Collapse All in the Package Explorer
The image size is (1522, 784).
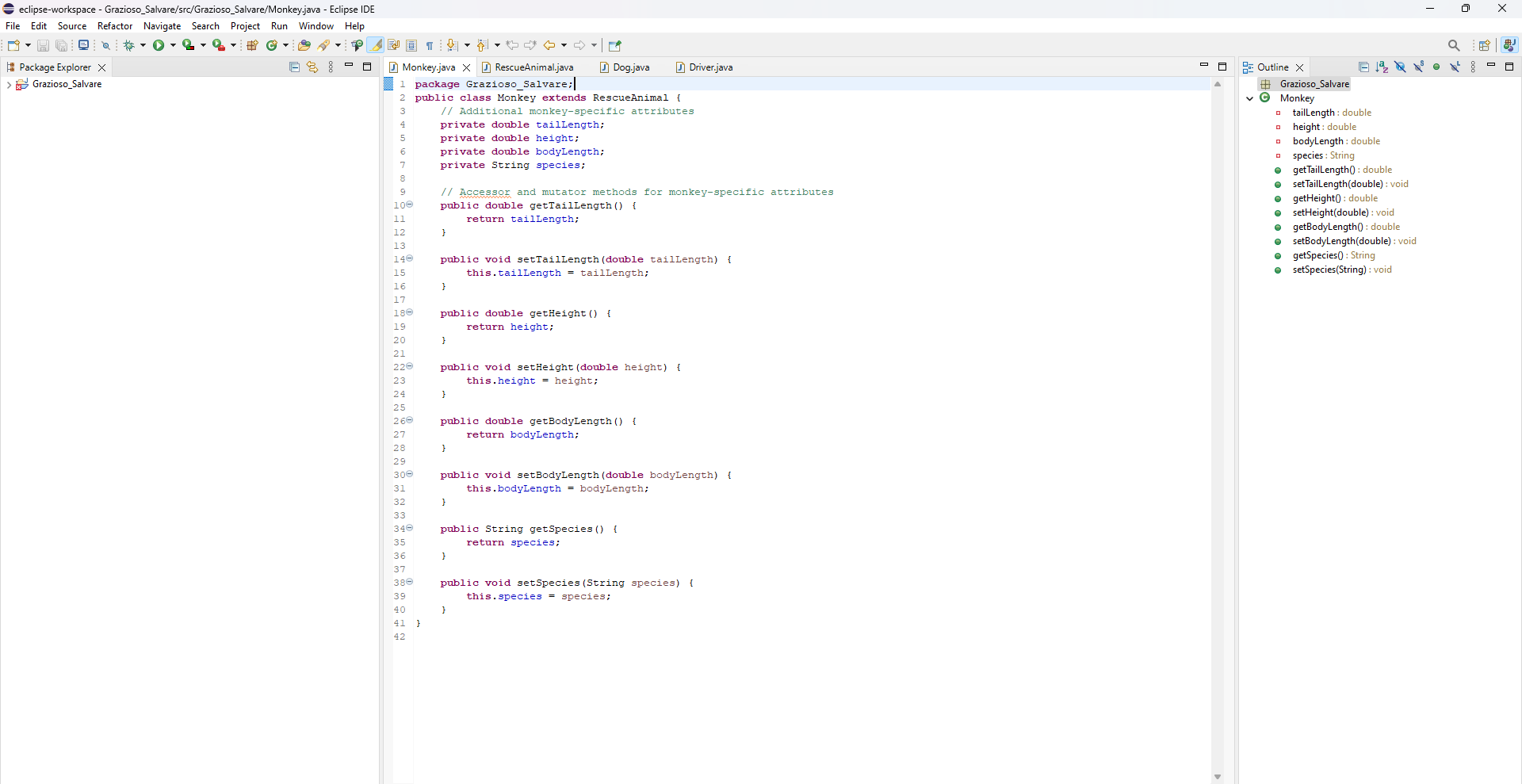coord(294,67)
